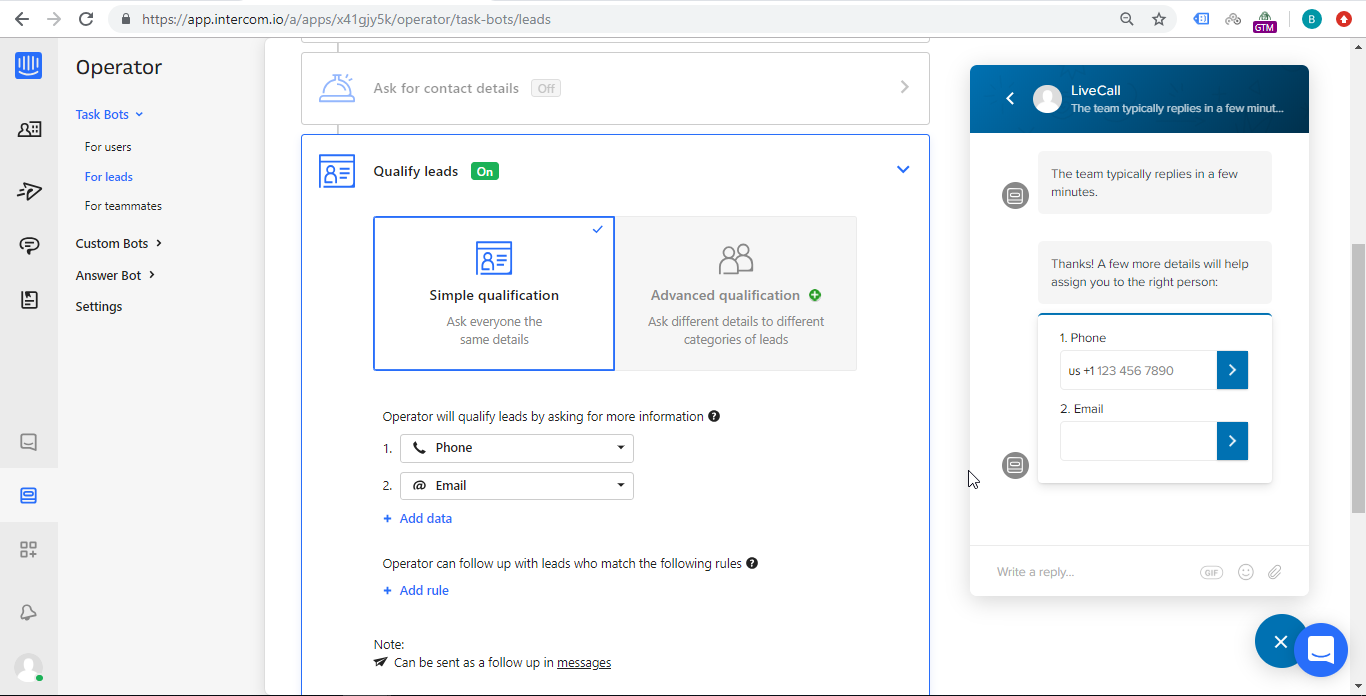Open the Phone attribute dropdown
The height and width of the screenshot is (696, 1366).
point(517,448)
